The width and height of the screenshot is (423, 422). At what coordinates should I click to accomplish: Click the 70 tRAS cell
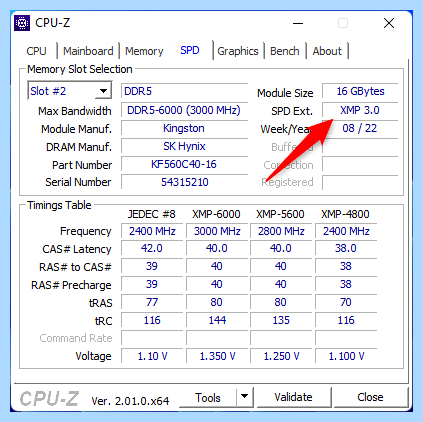click(x=346, y=302)
